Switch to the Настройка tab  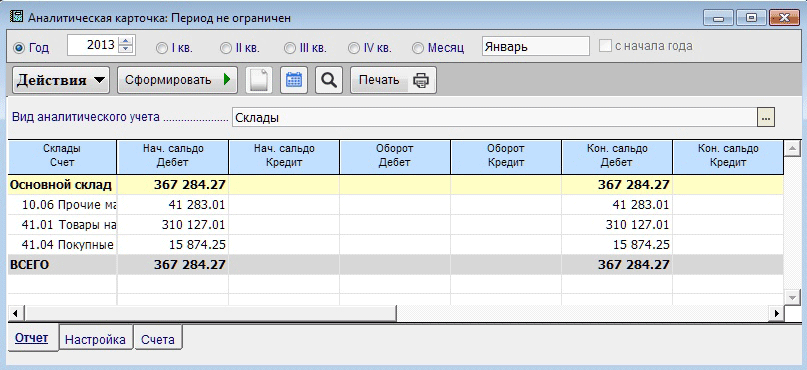coord(96,339)
